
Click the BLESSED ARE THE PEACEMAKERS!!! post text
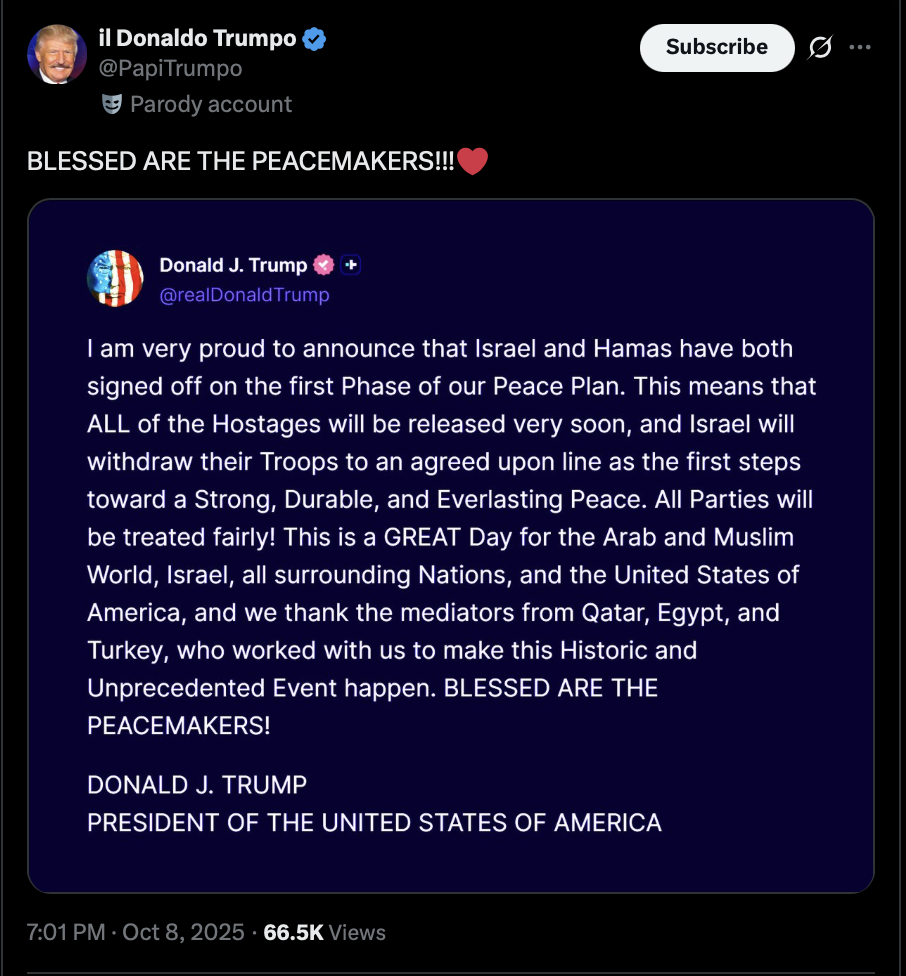tap(240, 162)
